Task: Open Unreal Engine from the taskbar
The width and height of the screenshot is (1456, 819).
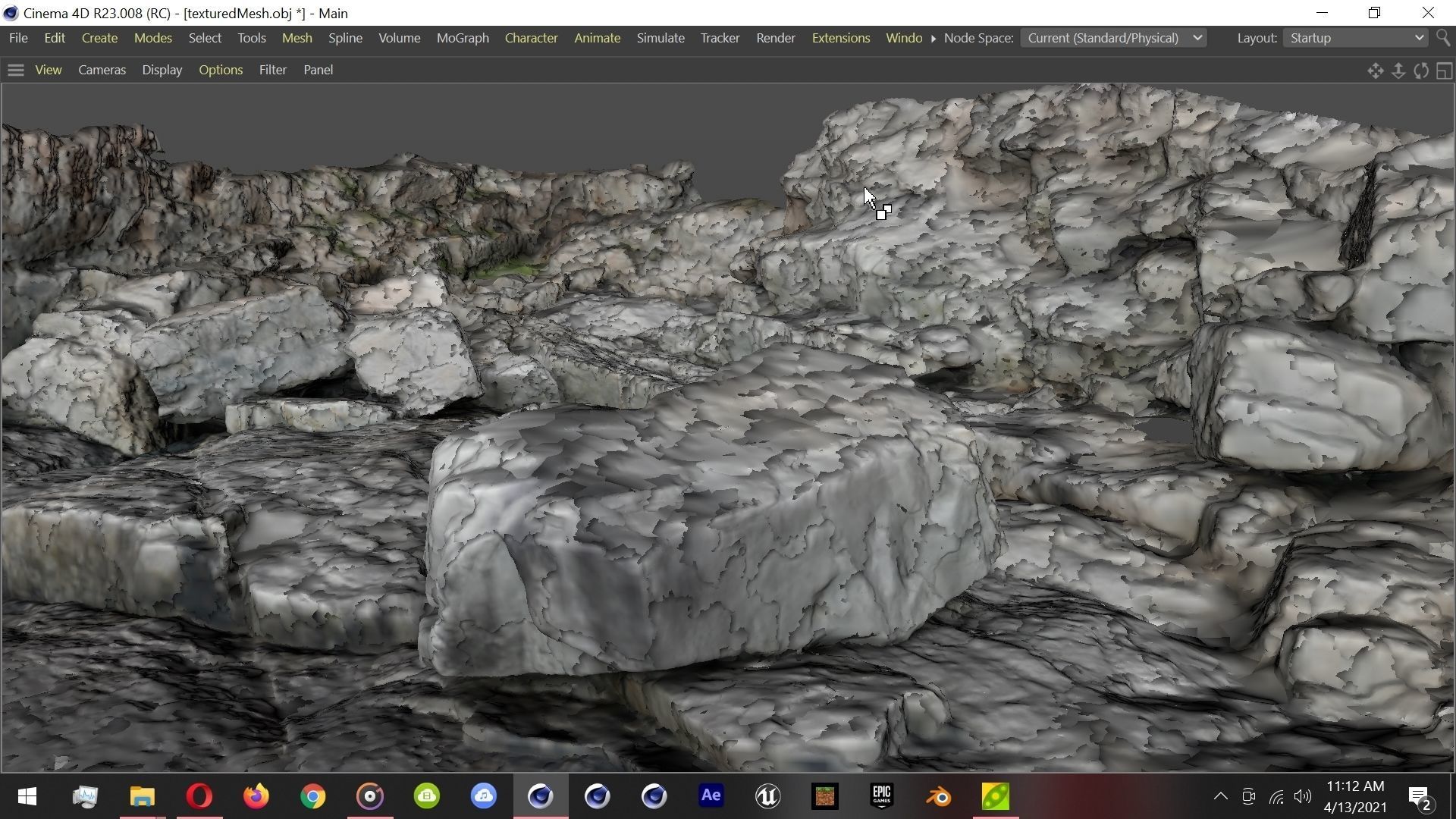Action: click(767, 796)
